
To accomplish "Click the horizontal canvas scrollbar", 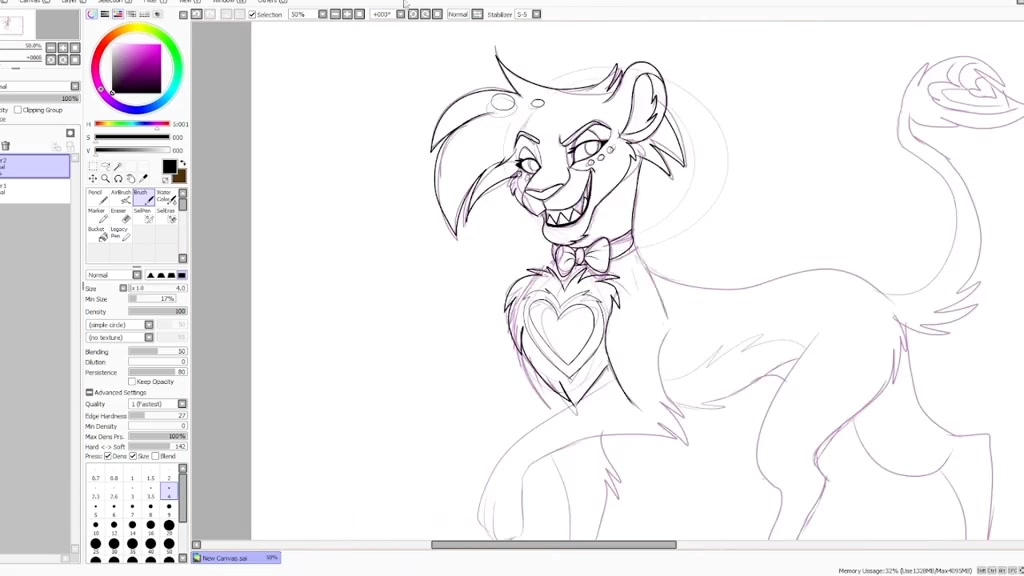I will pos(553,545).
